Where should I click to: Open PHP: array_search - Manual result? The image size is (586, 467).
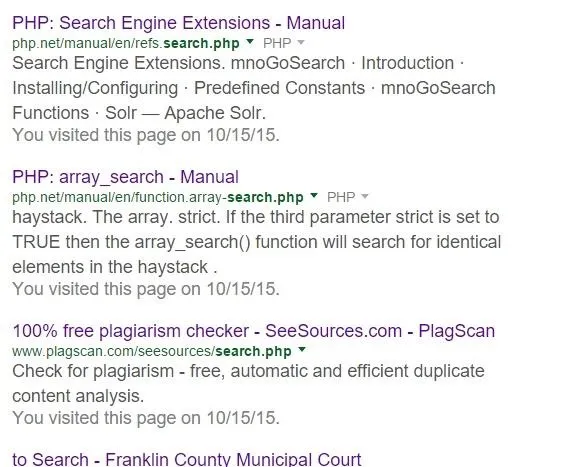[125, 177]
